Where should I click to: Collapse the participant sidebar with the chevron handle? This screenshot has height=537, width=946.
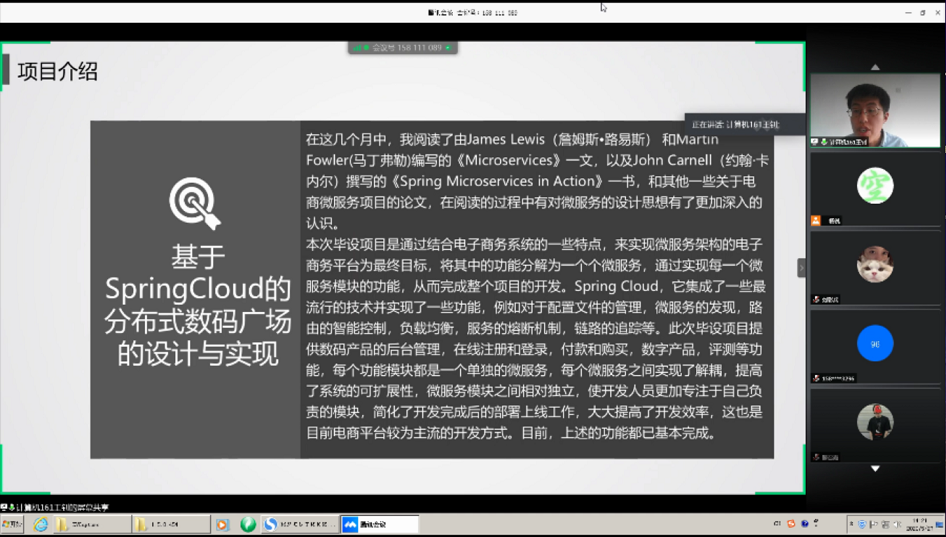801,267
